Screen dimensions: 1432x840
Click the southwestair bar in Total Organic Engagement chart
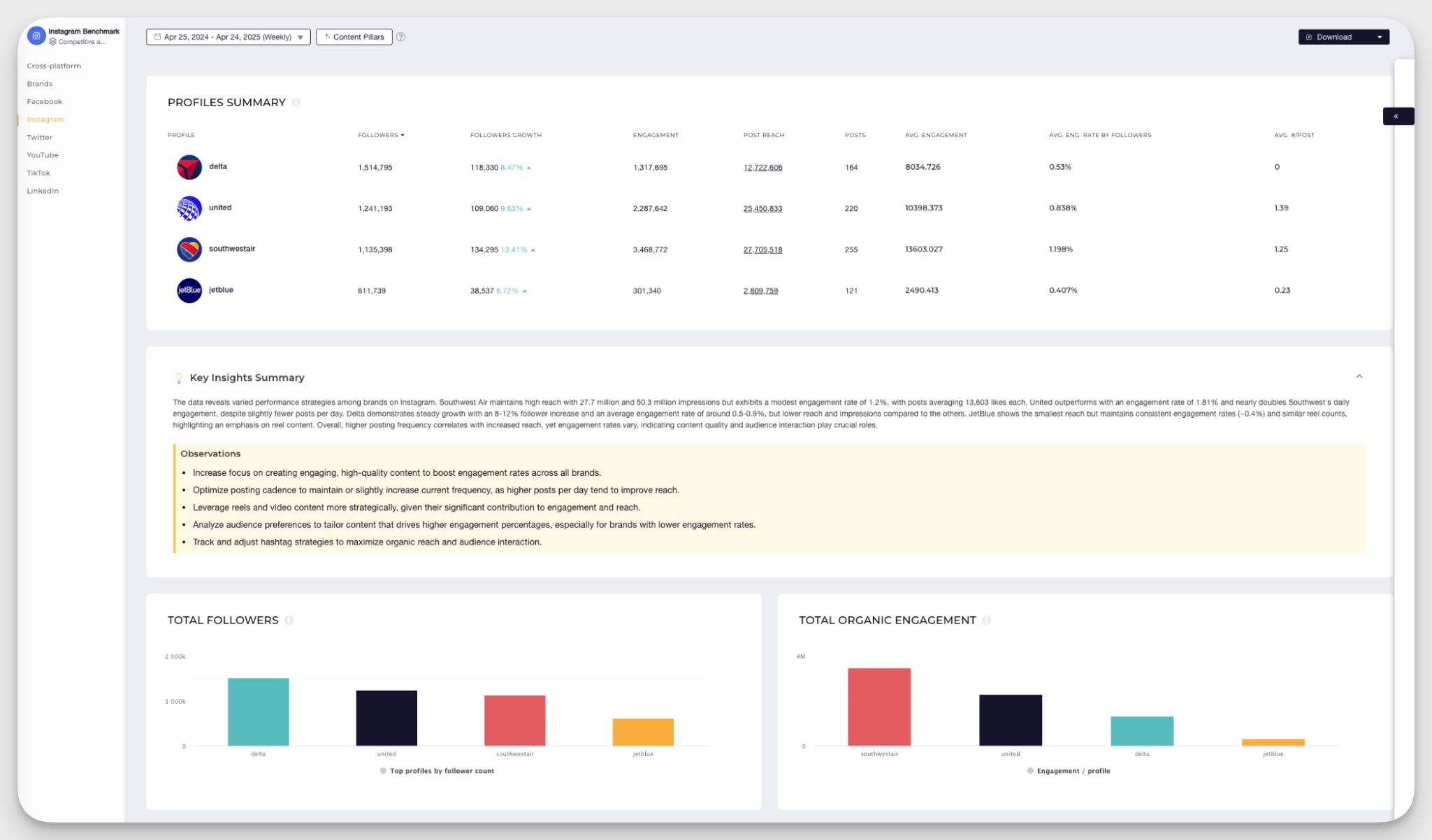pyautogui.click(x=879, y=707)
